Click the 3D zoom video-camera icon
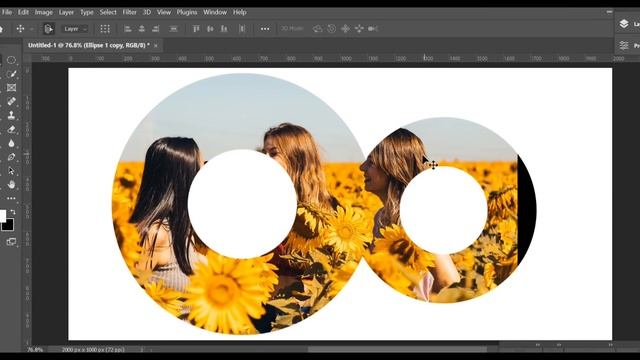Viewport: 640px width, 360px height. click(373, 29)
